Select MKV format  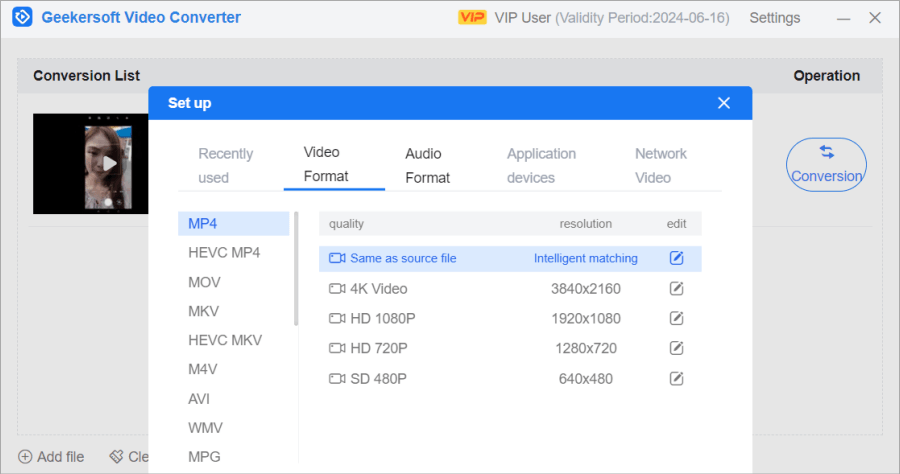point(203,311)
